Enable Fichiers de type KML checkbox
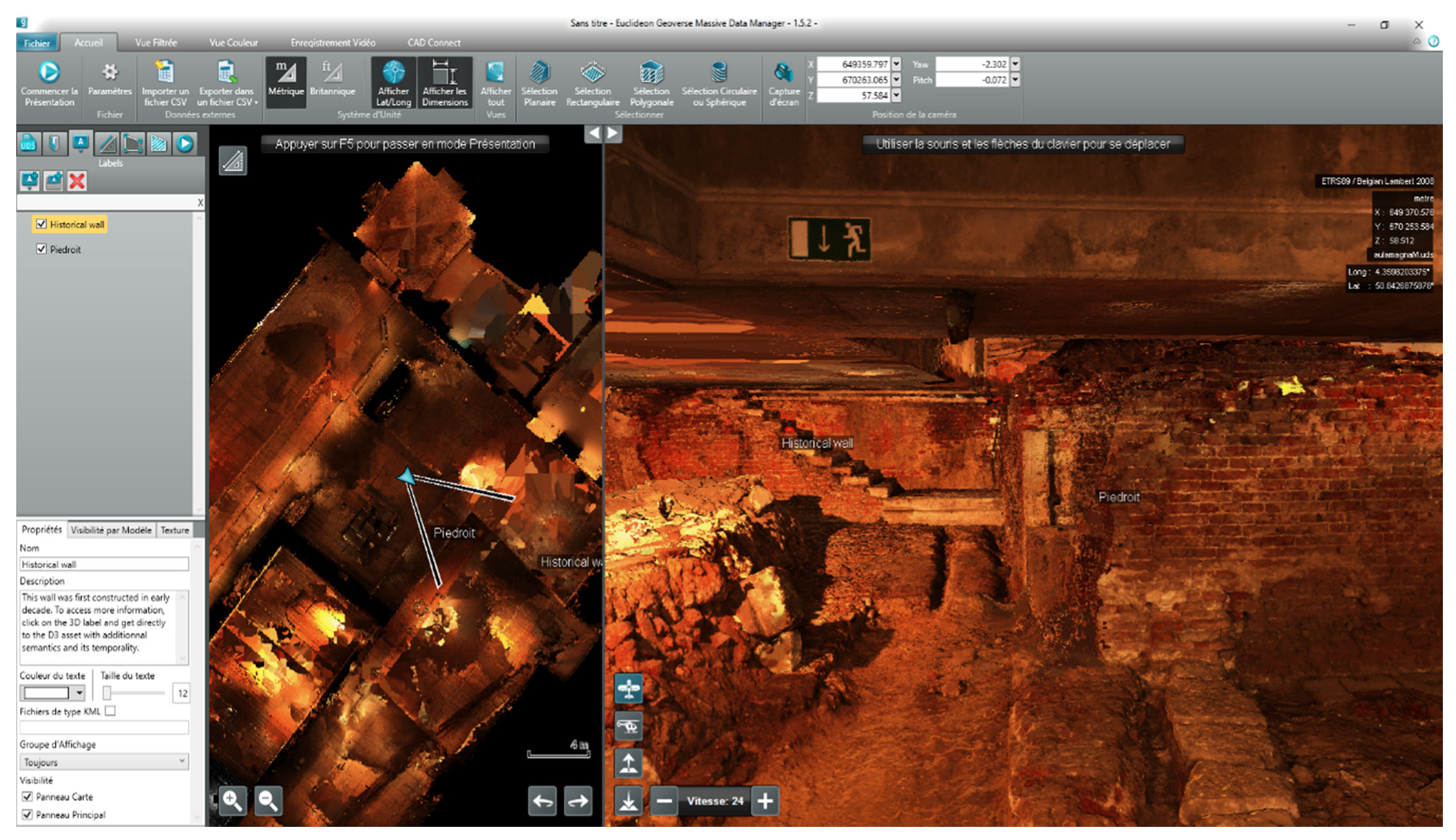Screen dimensions: 1456x840 point(111,711)
